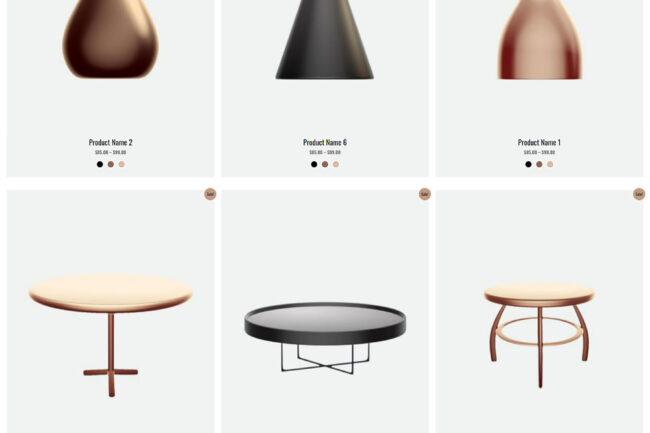650x433 pixels.
Task: Click the Sale badge on the copper stool
Action: [x=639, y=194]
